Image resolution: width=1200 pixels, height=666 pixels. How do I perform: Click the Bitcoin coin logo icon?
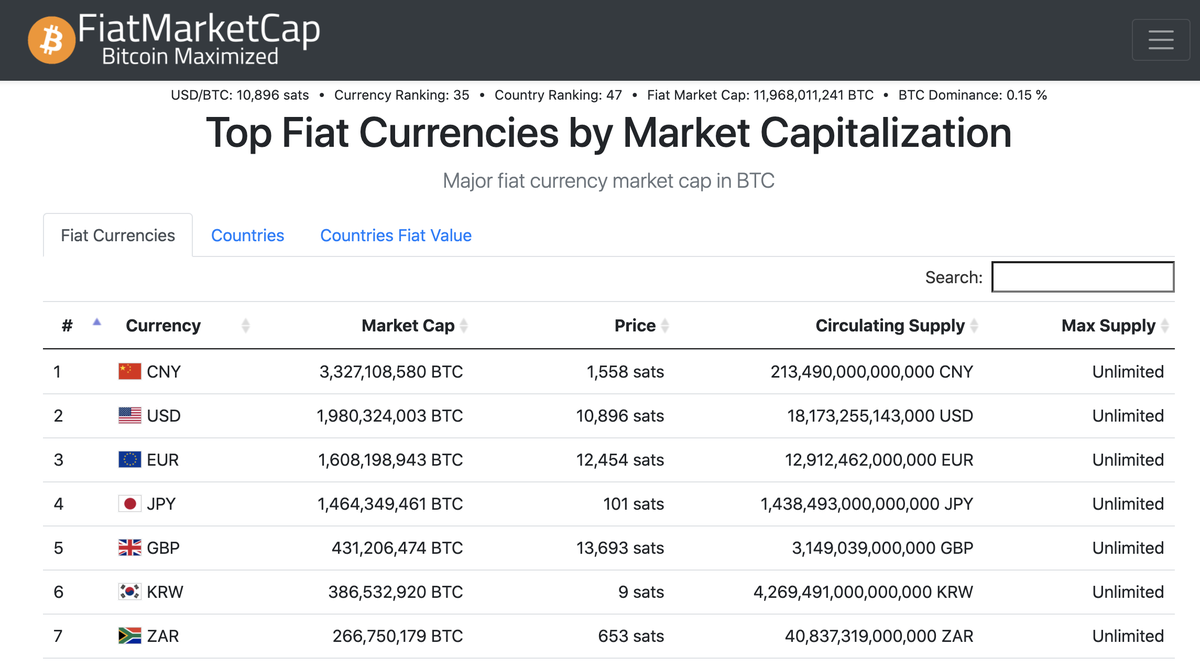[x=51, y=40]
